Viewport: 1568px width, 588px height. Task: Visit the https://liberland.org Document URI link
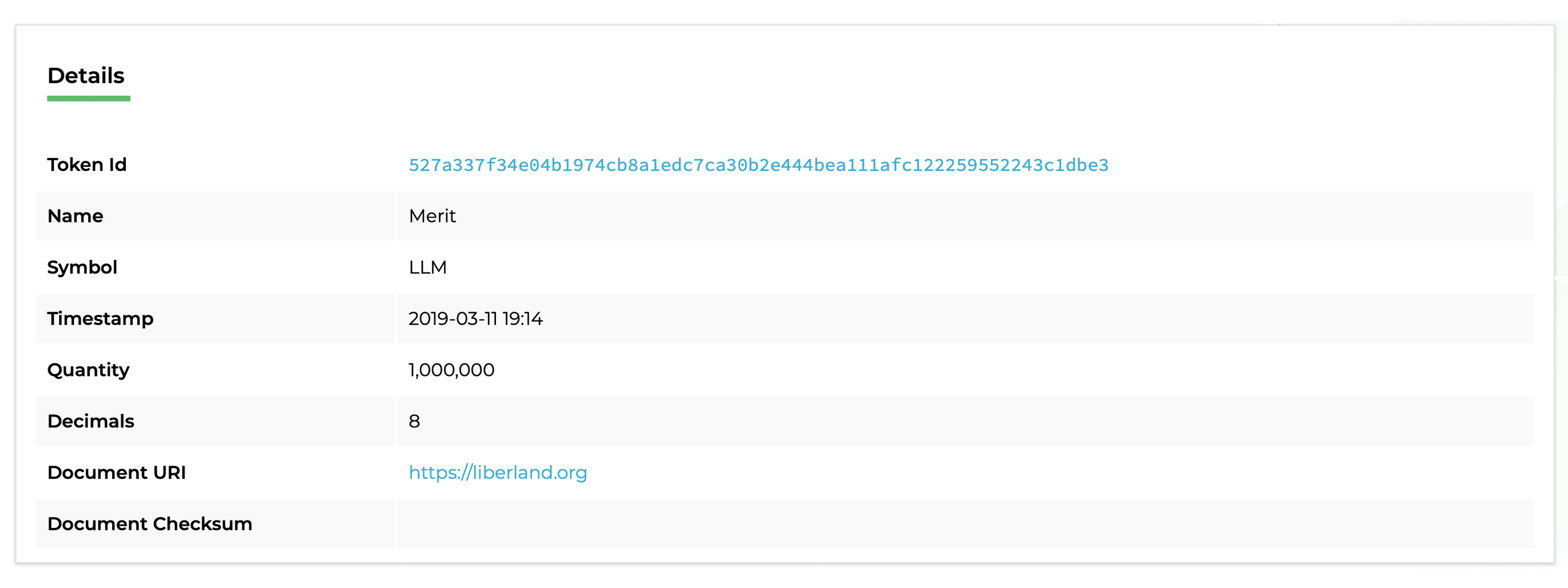pos(497,472)
